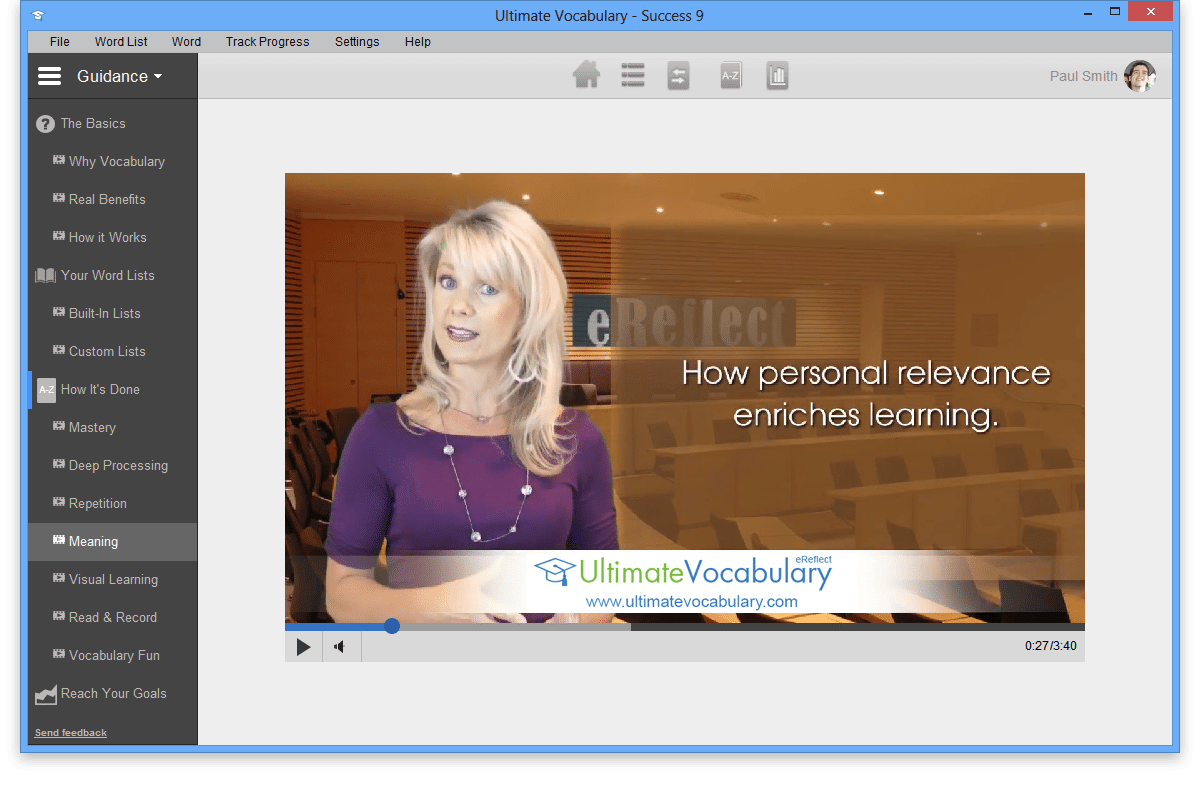Open the Repetition video
The image size is (1200, 790).
click(x=112, y=504)
